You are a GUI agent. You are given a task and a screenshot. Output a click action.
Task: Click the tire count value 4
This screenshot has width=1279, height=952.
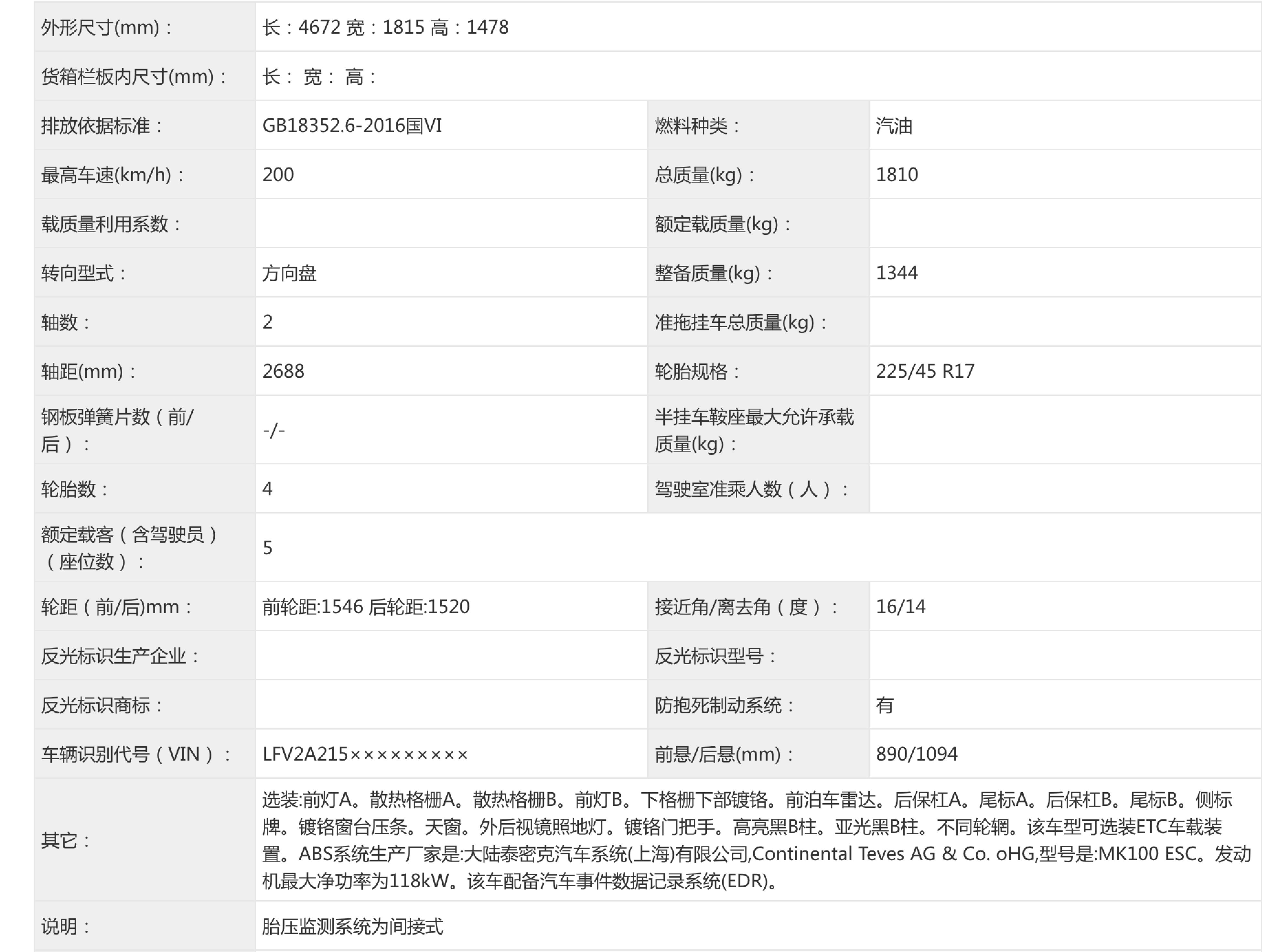[267, 489]
